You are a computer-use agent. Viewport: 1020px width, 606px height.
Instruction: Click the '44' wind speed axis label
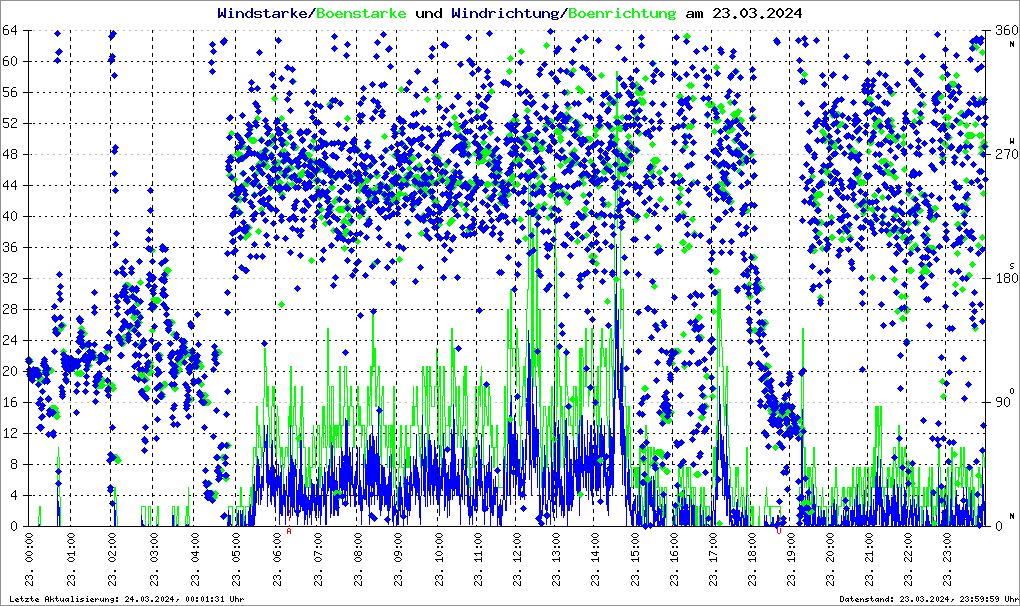point(9,185)
